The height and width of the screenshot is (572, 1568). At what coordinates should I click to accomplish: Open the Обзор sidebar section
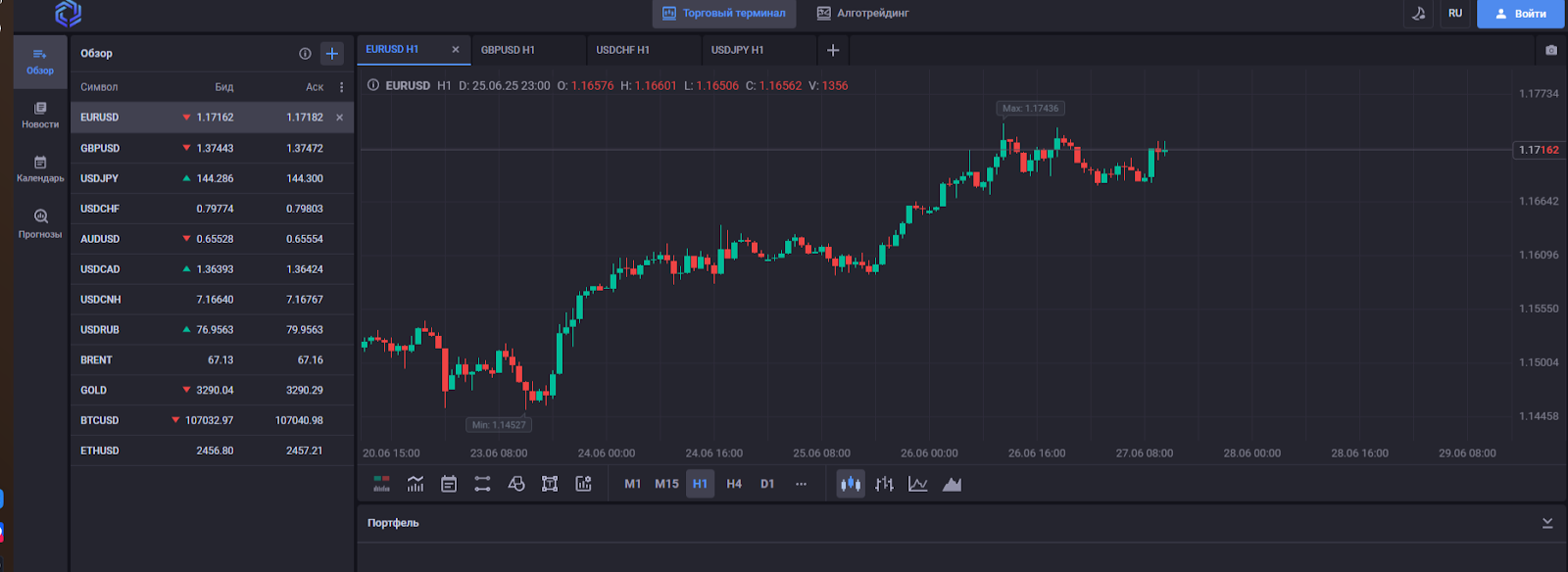(40, 61)
